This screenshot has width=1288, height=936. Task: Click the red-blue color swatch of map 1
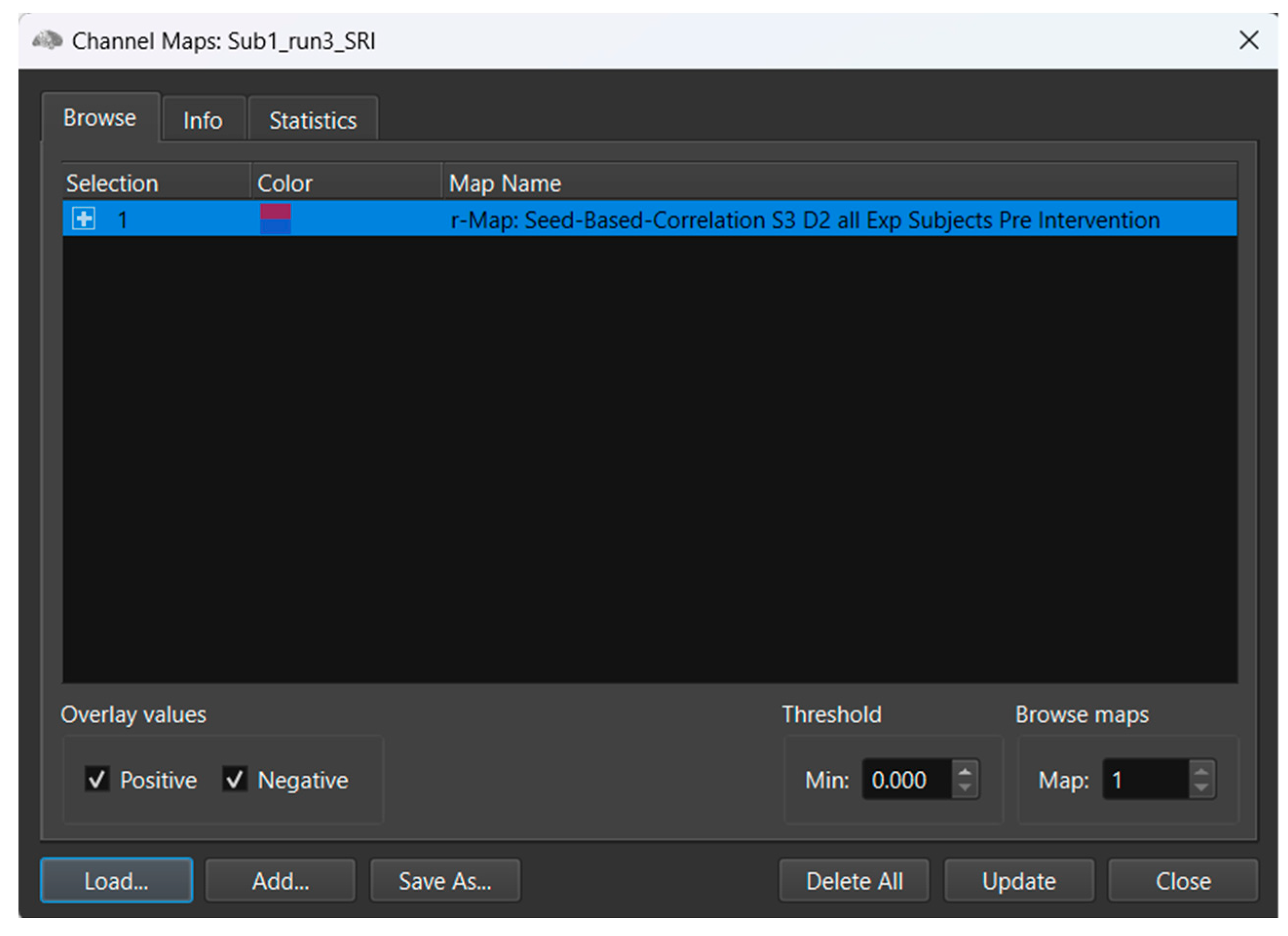click(x=275, y=219)
